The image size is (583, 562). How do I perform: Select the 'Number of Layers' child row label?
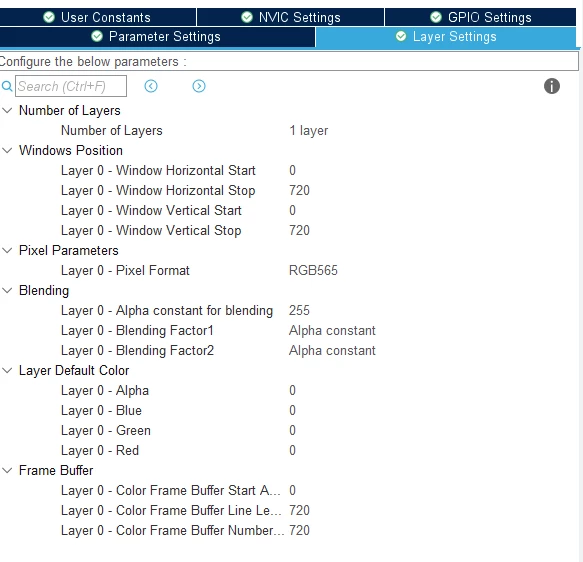(x=112, y=130)
